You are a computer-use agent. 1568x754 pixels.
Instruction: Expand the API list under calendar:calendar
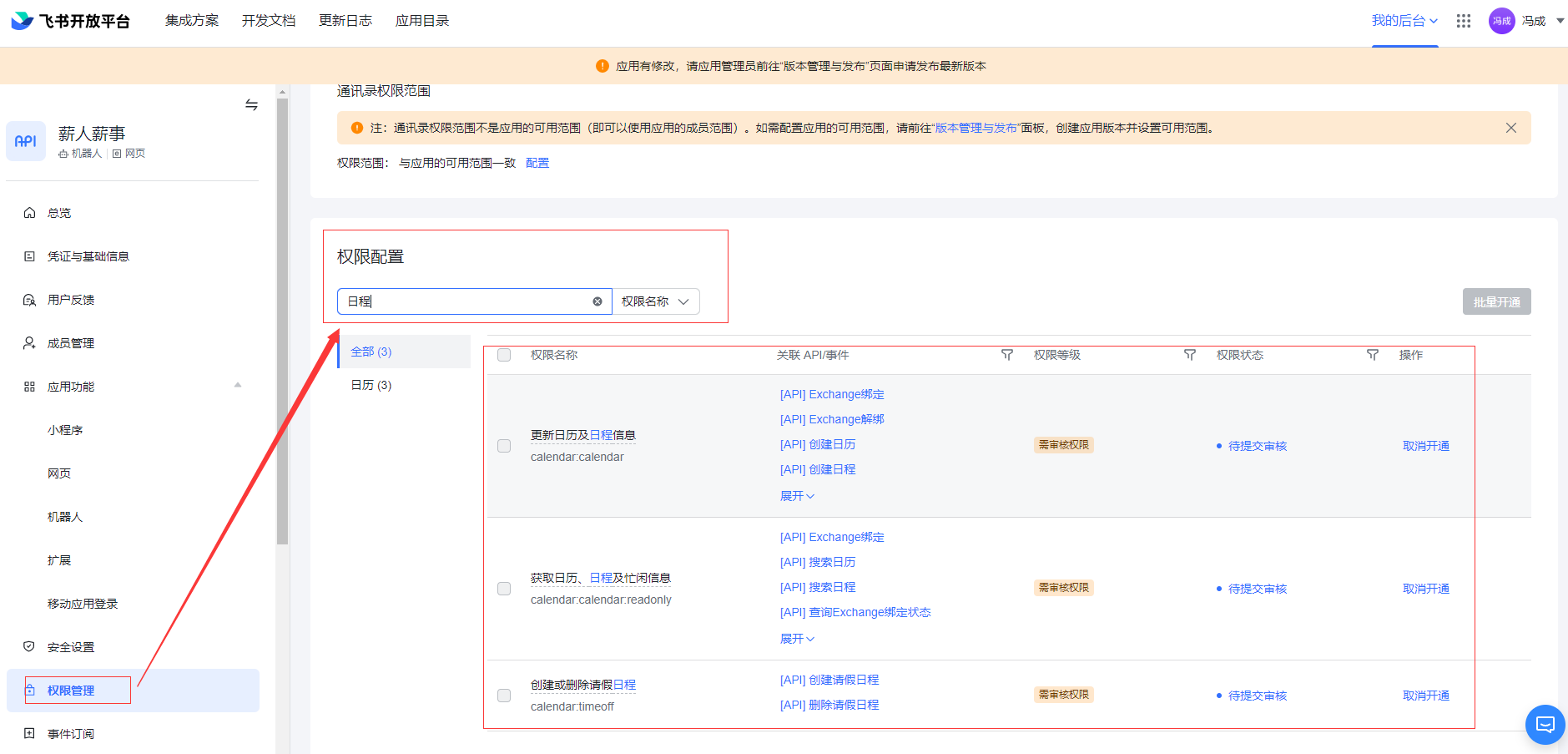coord(797,496)
